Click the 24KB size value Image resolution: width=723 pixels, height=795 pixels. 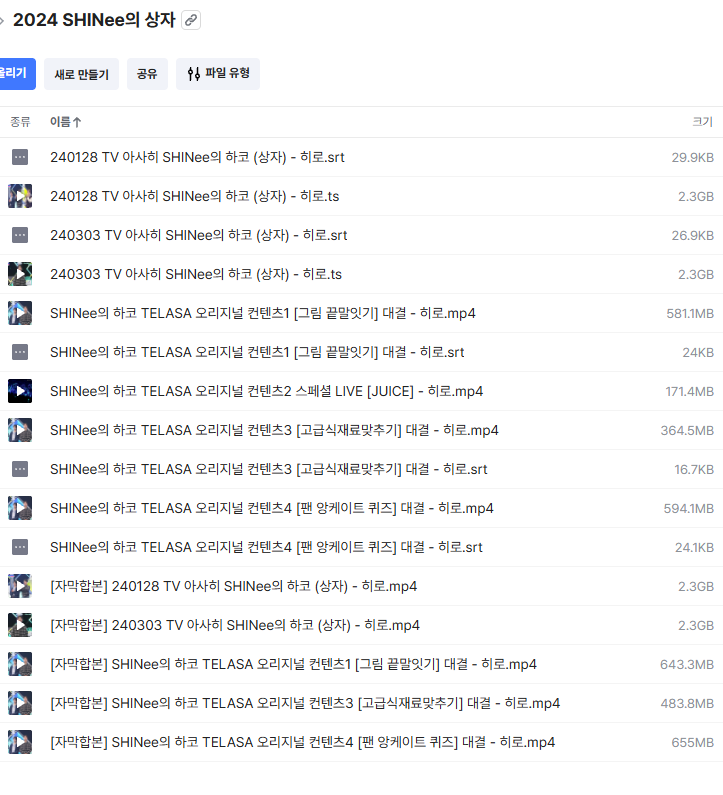click(x=698, y=352)
